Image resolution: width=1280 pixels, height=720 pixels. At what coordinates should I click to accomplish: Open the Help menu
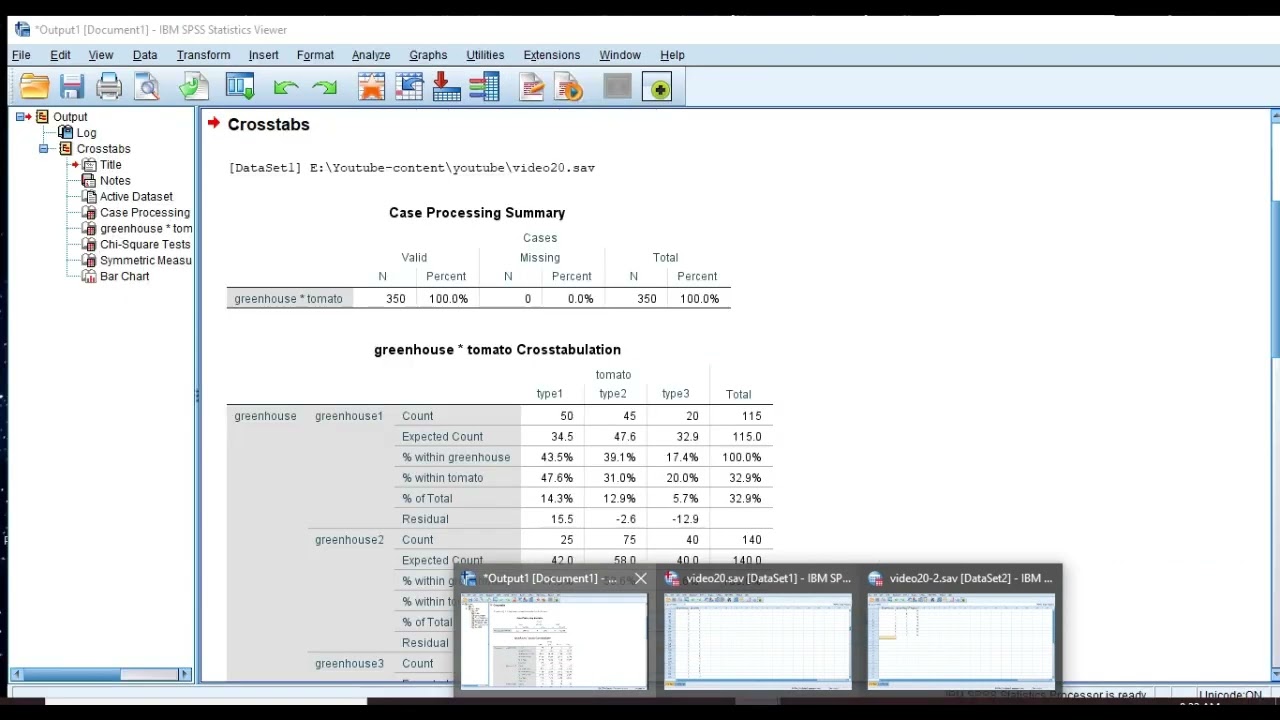[x=672, y=55]
